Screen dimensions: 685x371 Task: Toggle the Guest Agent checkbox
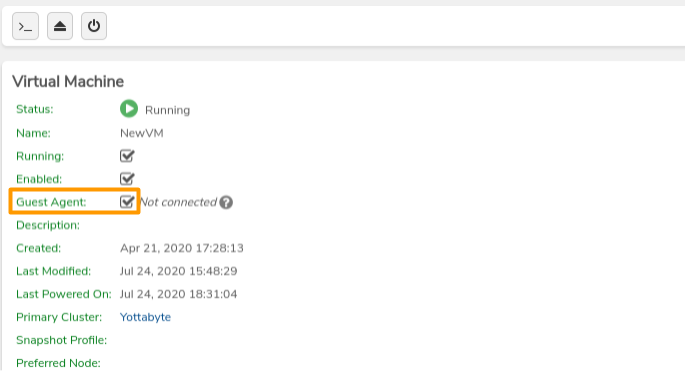(x=127, y=201)
